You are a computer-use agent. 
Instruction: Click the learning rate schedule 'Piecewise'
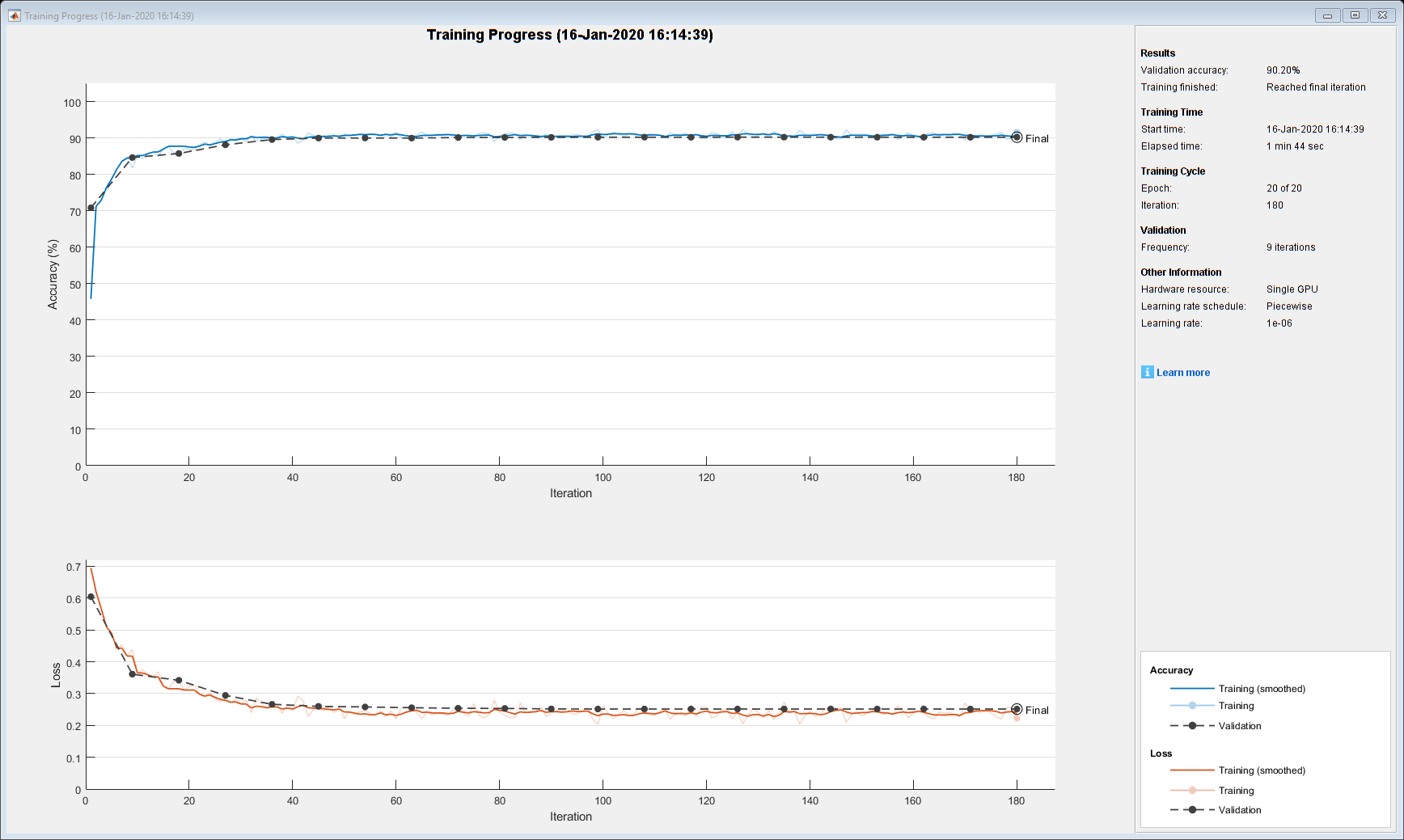pos(1289,306)
